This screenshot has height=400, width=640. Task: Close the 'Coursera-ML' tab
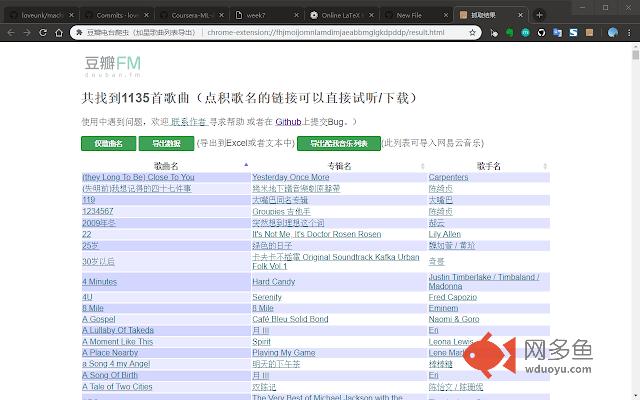221,15
